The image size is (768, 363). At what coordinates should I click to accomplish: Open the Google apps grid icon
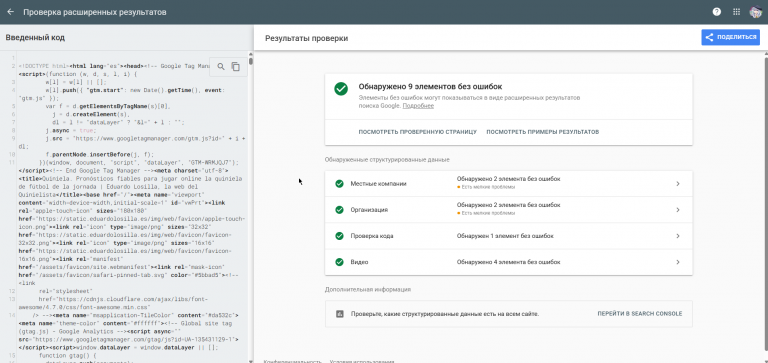[x=736, y=12]
